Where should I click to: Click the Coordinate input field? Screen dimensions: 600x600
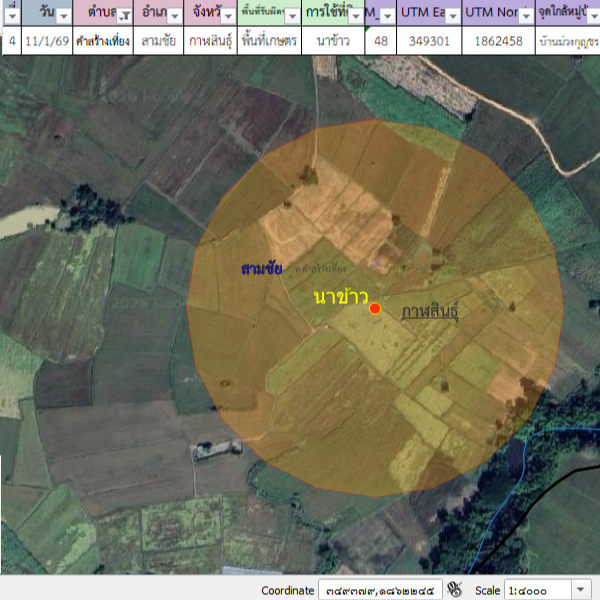(x=379, y=590)
